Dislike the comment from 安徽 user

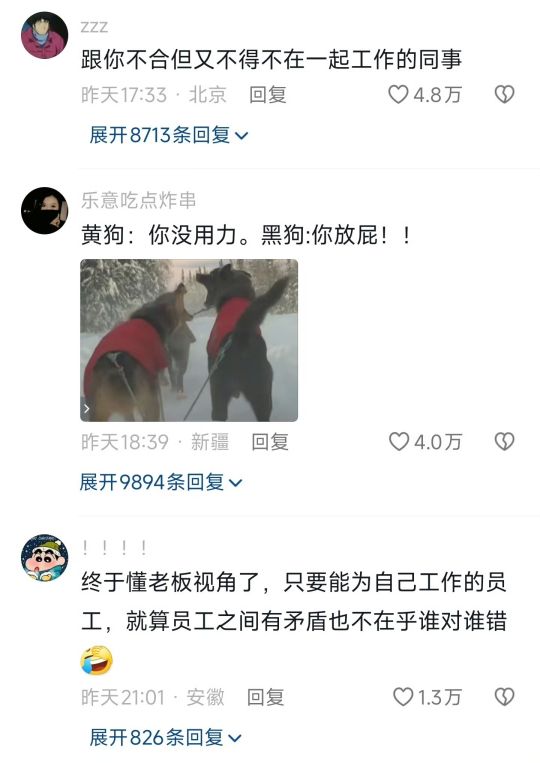(x=504, y=696)
